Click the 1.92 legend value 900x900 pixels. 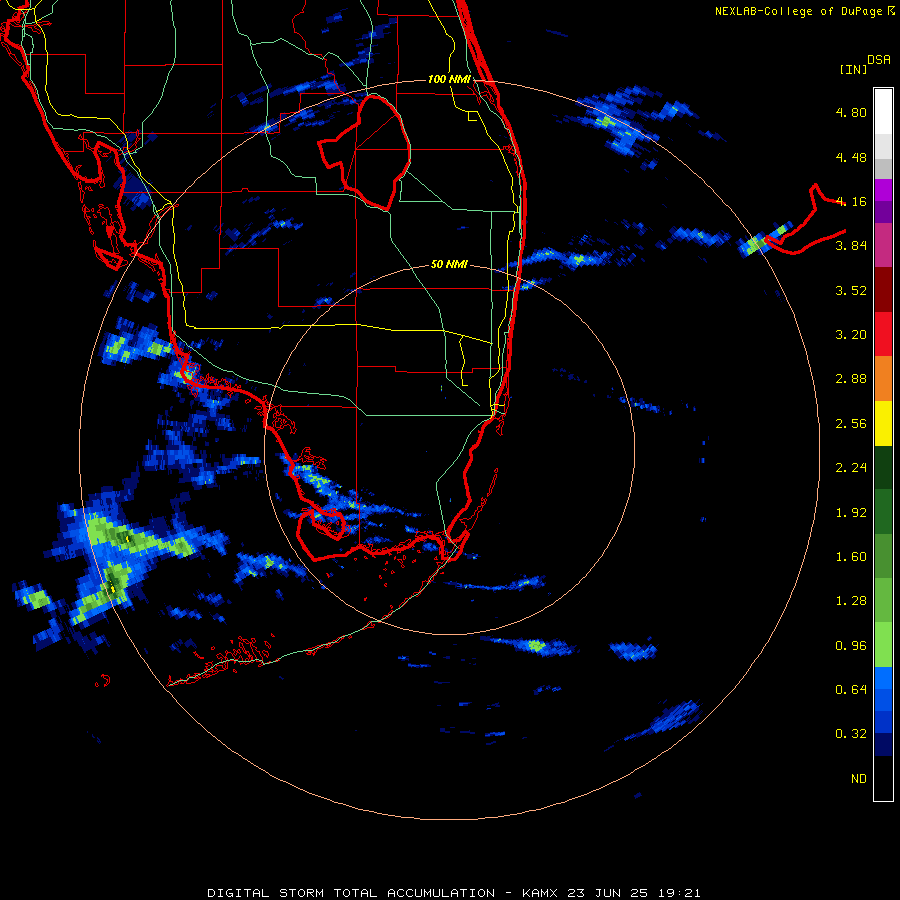851,513
